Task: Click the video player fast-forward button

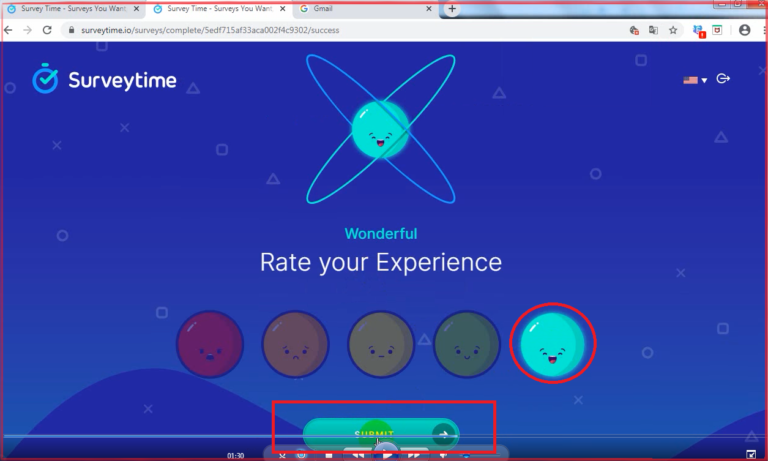Action: [414, 456]
